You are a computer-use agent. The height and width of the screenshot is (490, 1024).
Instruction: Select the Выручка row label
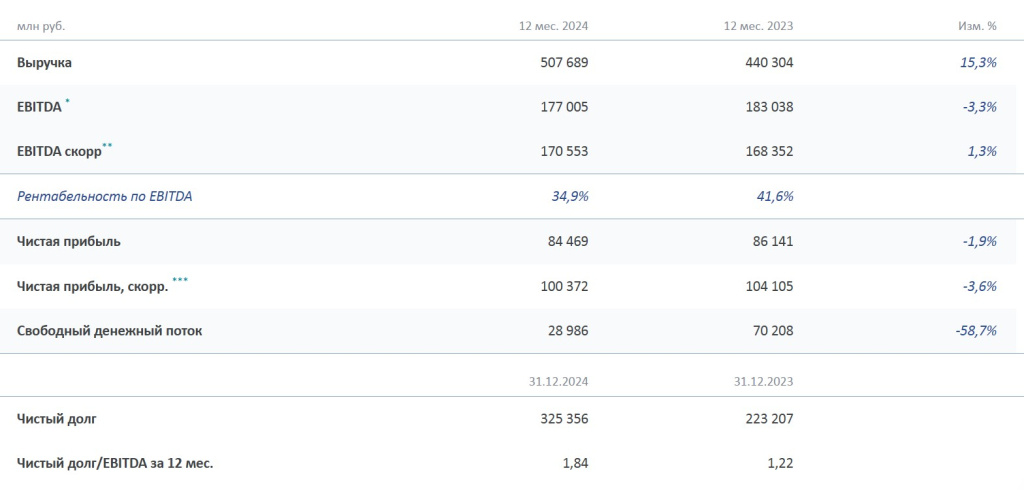[44, 62]
